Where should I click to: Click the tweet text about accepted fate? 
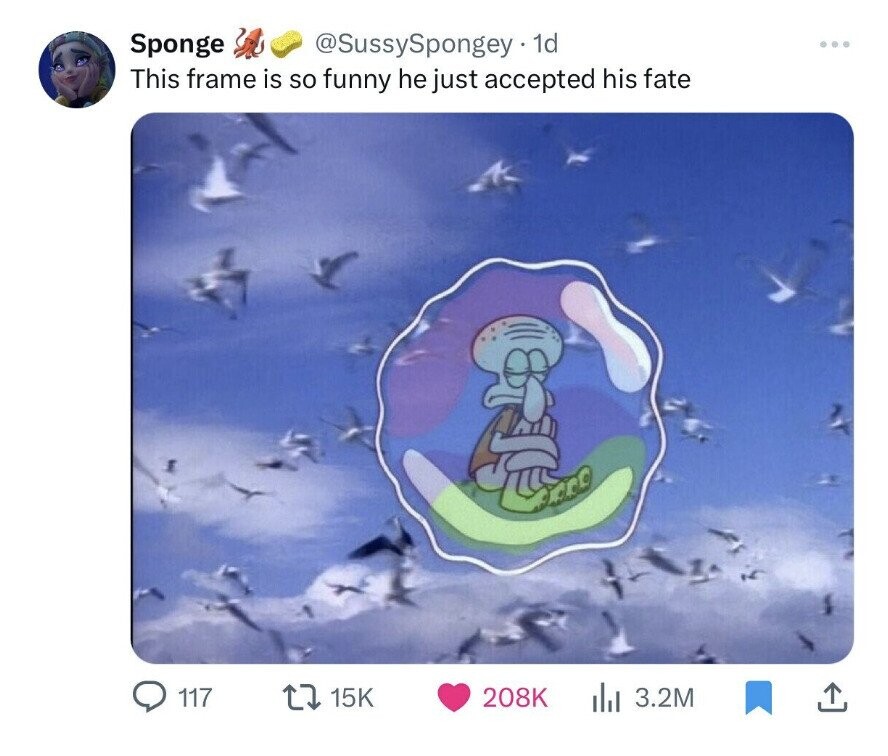coord(411,79)
